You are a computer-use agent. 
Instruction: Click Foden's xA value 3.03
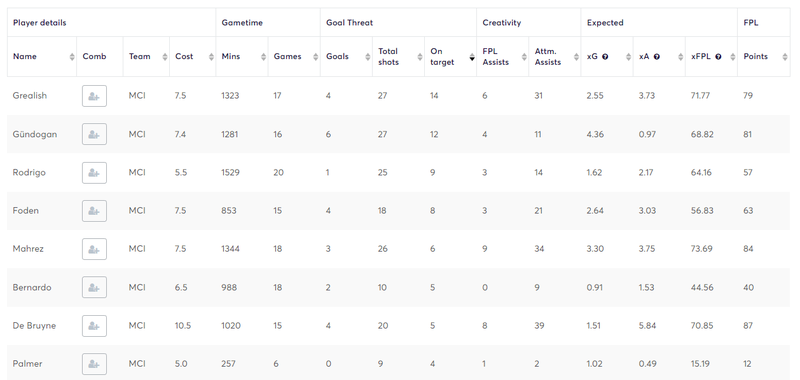(647, 211)
